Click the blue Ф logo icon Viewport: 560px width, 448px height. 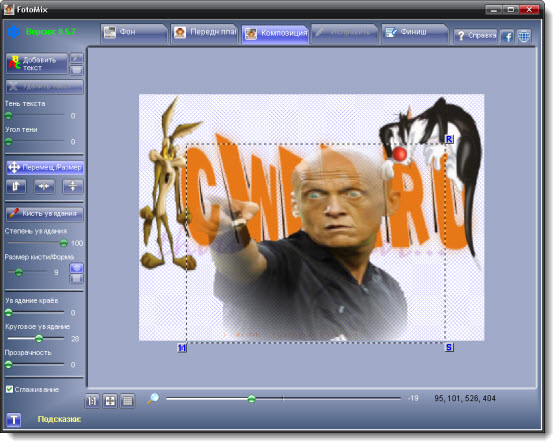coord(14,32)
